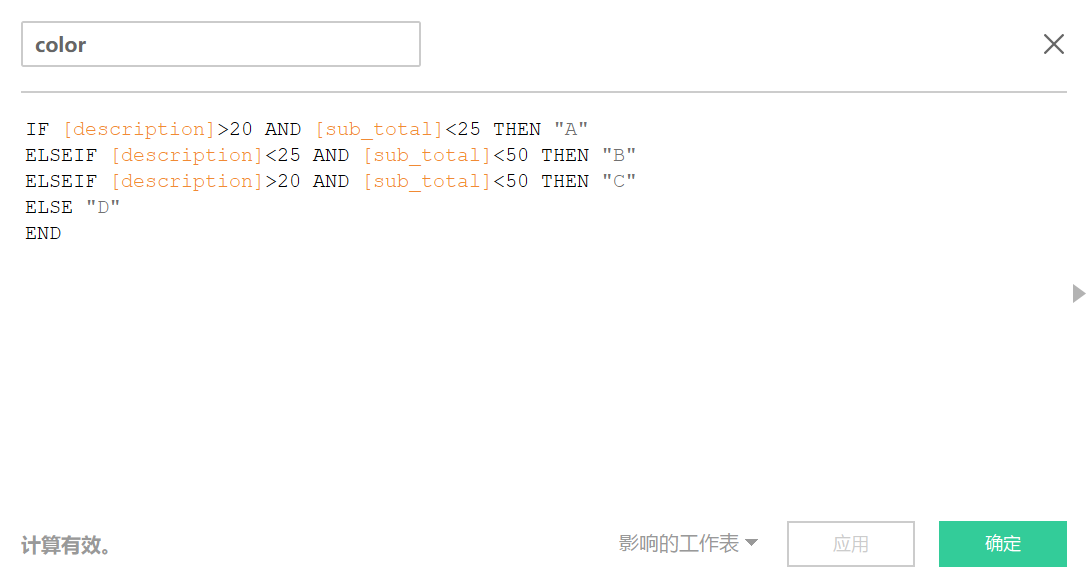Image resolution: width=1090 pixels, height=582 pixels.
Task: Click the ELSE keyword on the fourth line
Action: point(49,207)
